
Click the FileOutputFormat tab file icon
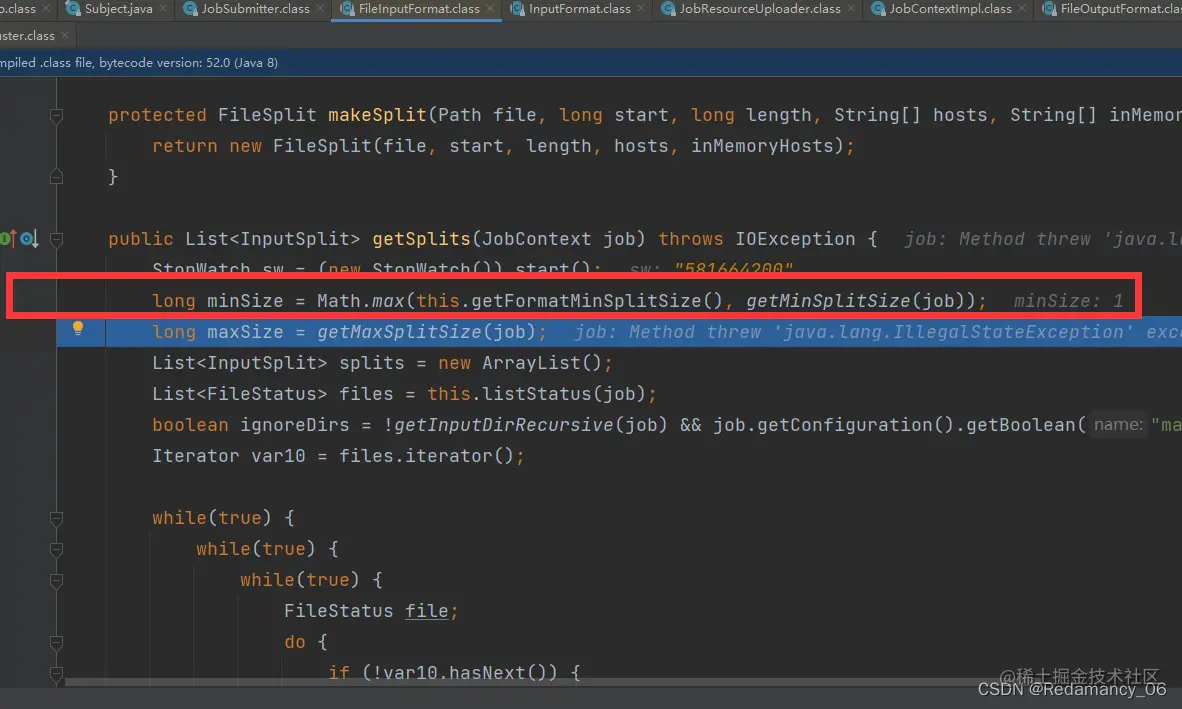point(1049,8)
